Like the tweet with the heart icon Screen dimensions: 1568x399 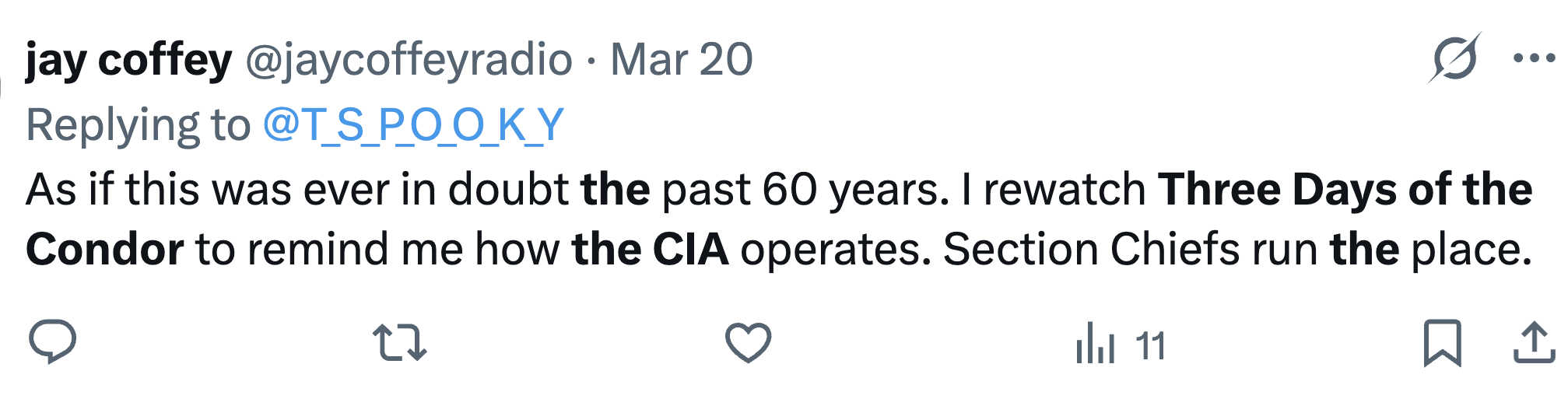tap(748, 343)
